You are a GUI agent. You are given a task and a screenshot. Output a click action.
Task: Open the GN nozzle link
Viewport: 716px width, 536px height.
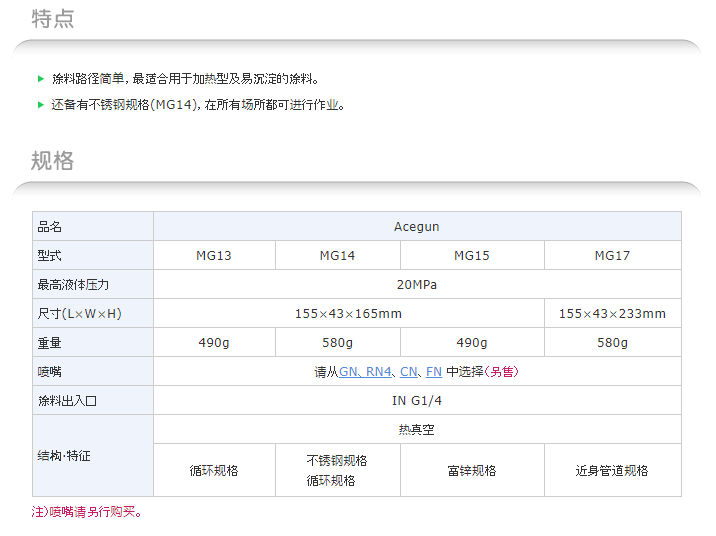tap(349, 372)
